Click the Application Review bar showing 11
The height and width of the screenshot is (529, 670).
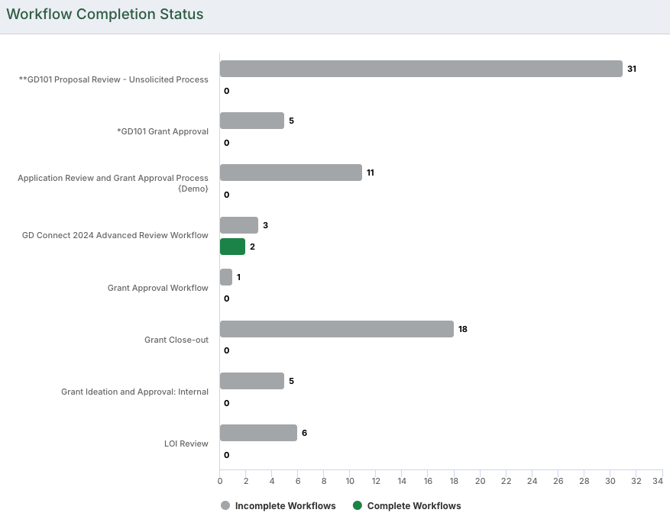(x=291, y=173)
